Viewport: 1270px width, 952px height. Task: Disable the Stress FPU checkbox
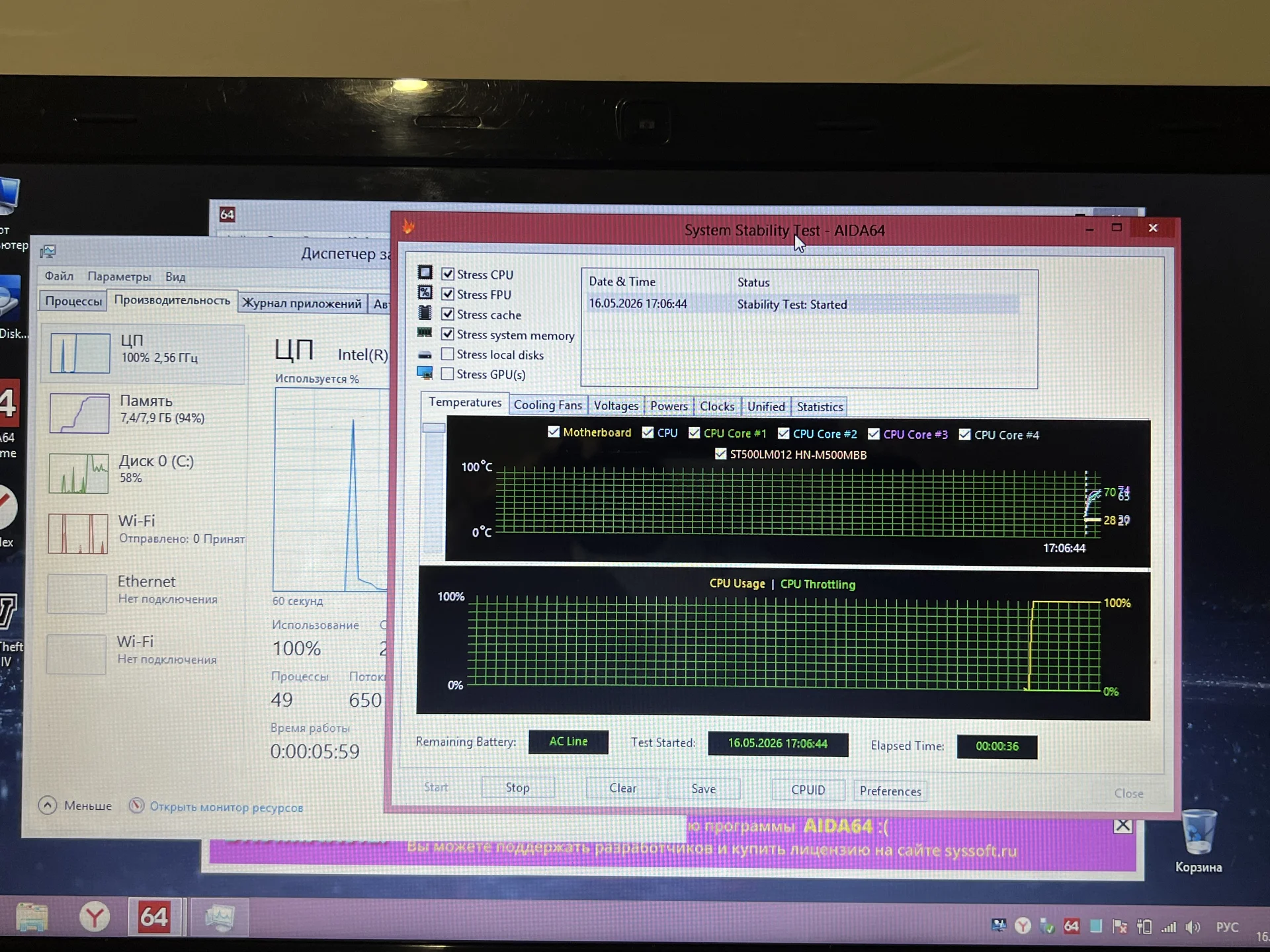[x=448, y=294]
